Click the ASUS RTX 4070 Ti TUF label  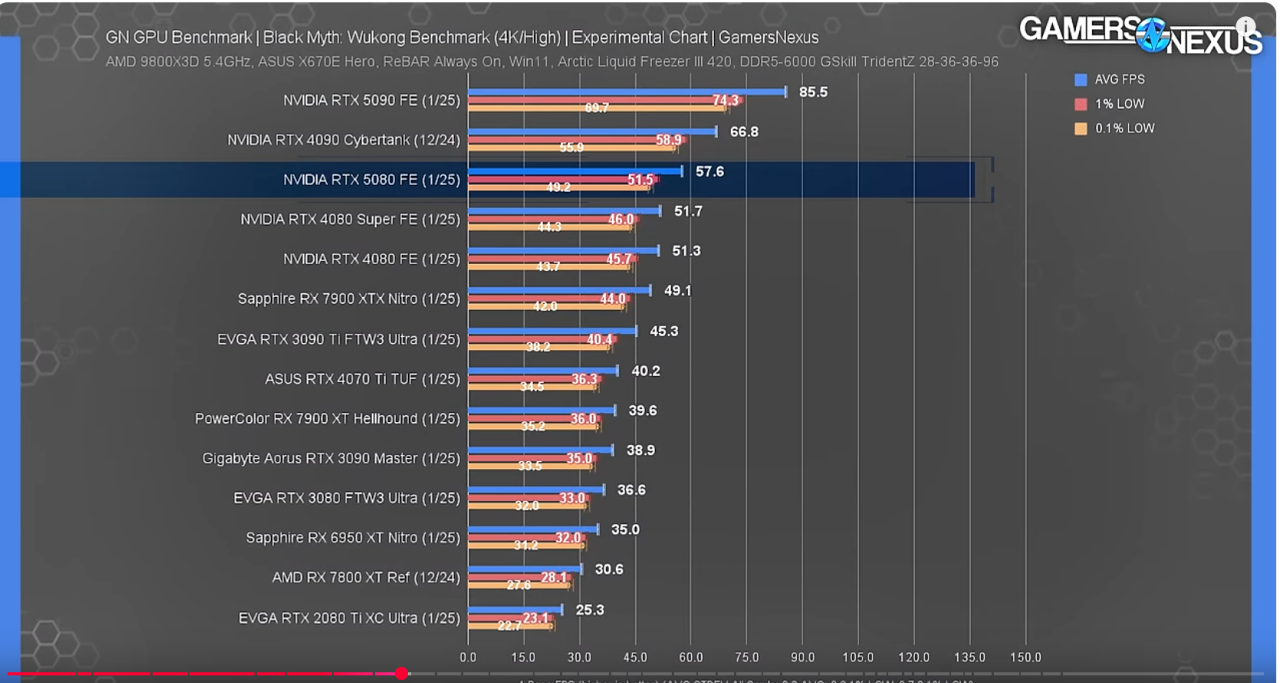pyautogui.click(x=362, y=379)
